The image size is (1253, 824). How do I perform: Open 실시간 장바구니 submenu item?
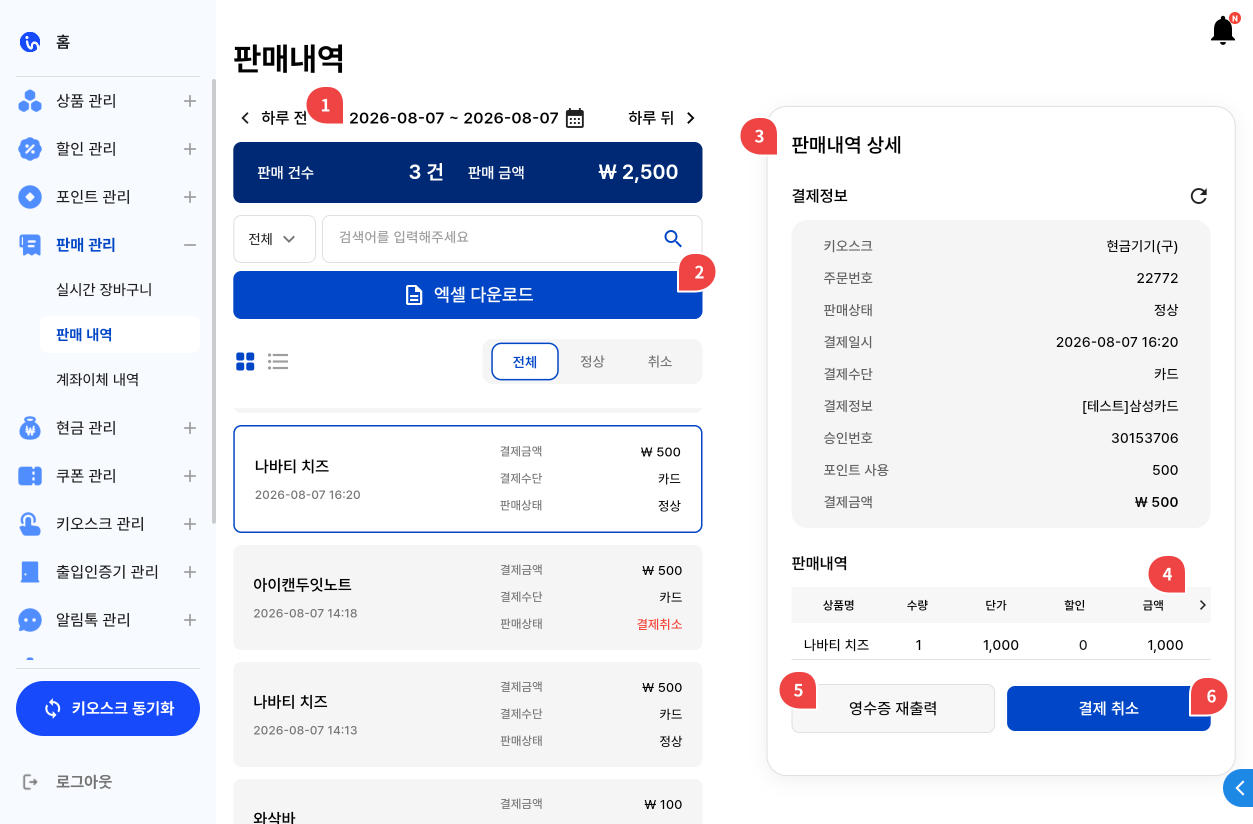click(104, 289)
